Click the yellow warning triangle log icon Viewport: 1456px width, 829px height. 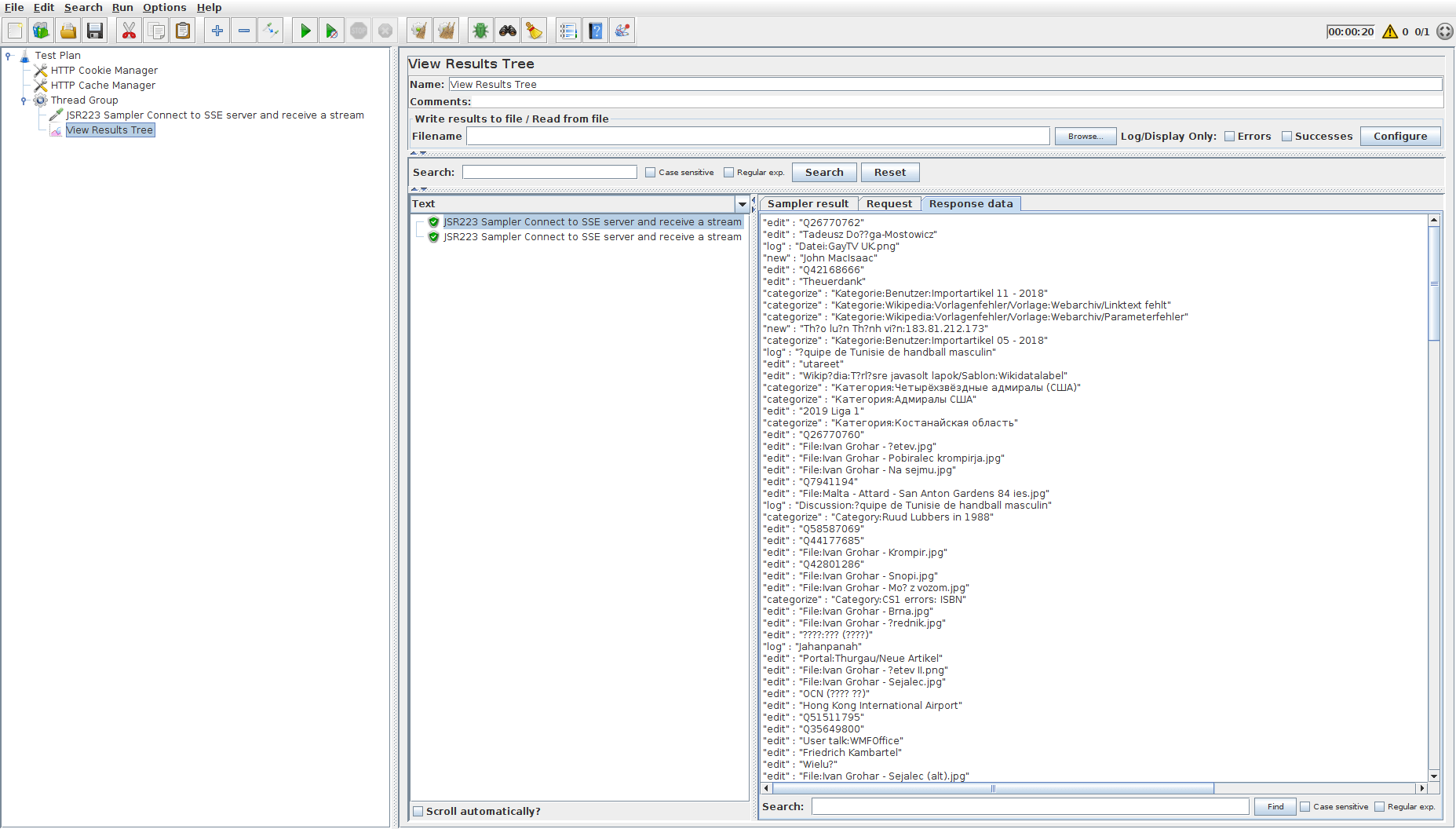tap(1390, 31)
